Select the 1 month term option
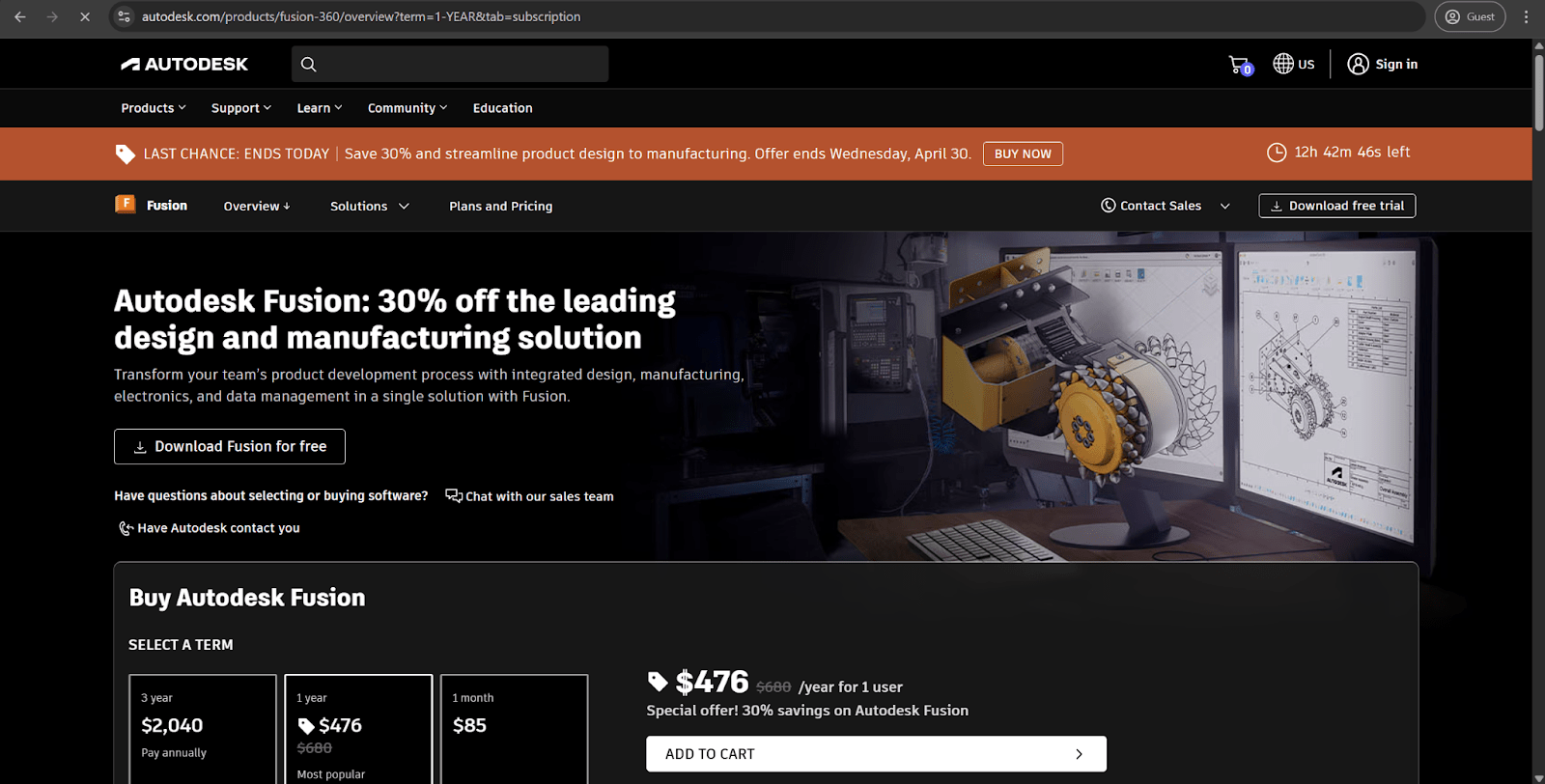This screenshot has height=784, width=1545. 514,729
